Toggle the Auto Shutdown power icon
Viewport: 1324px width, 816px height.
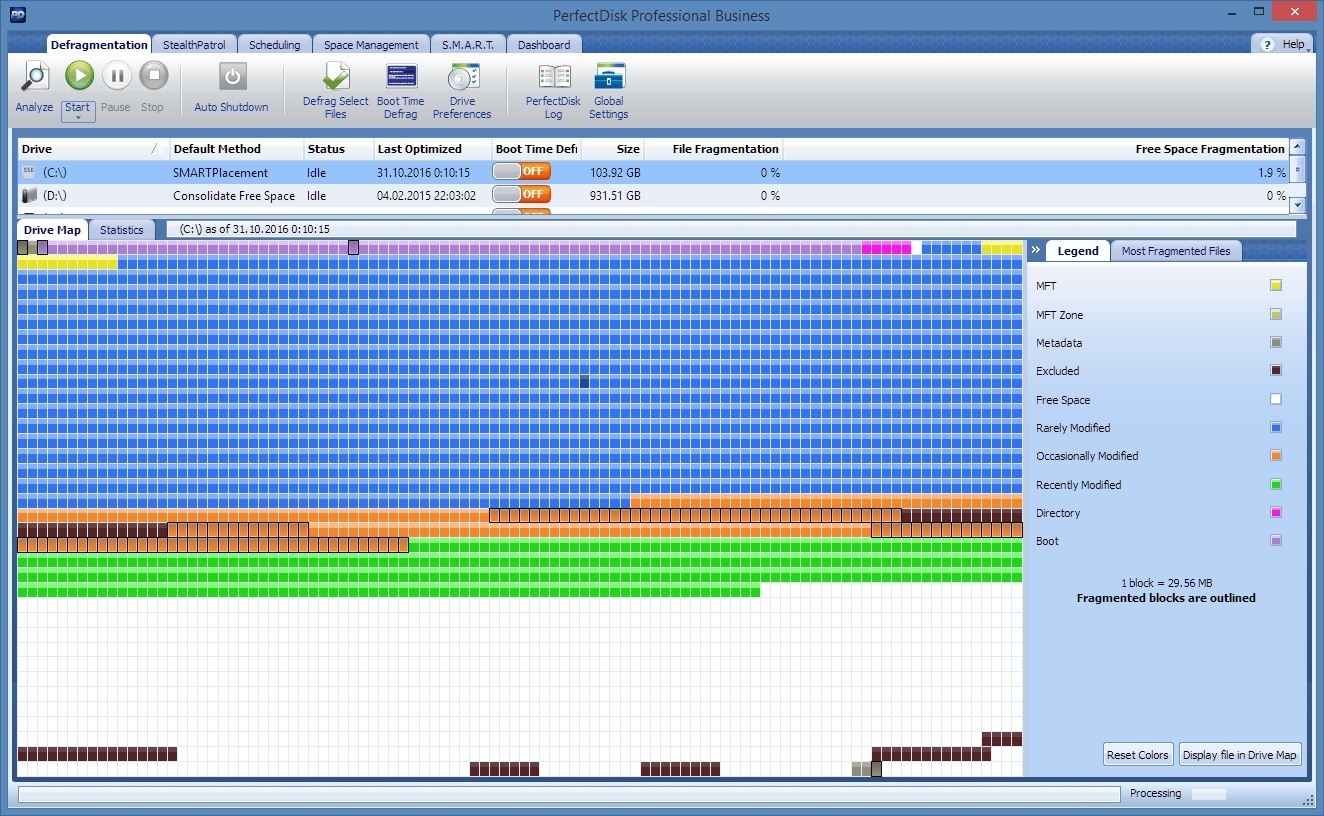click(x=232, y=77)
